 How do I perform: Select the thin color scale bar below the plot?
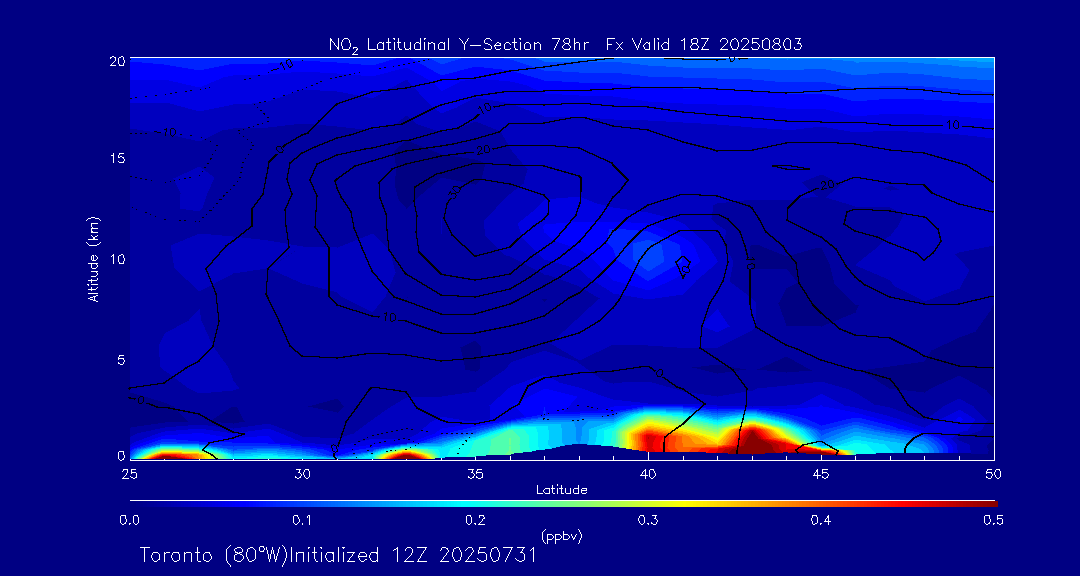coord(562,501)
